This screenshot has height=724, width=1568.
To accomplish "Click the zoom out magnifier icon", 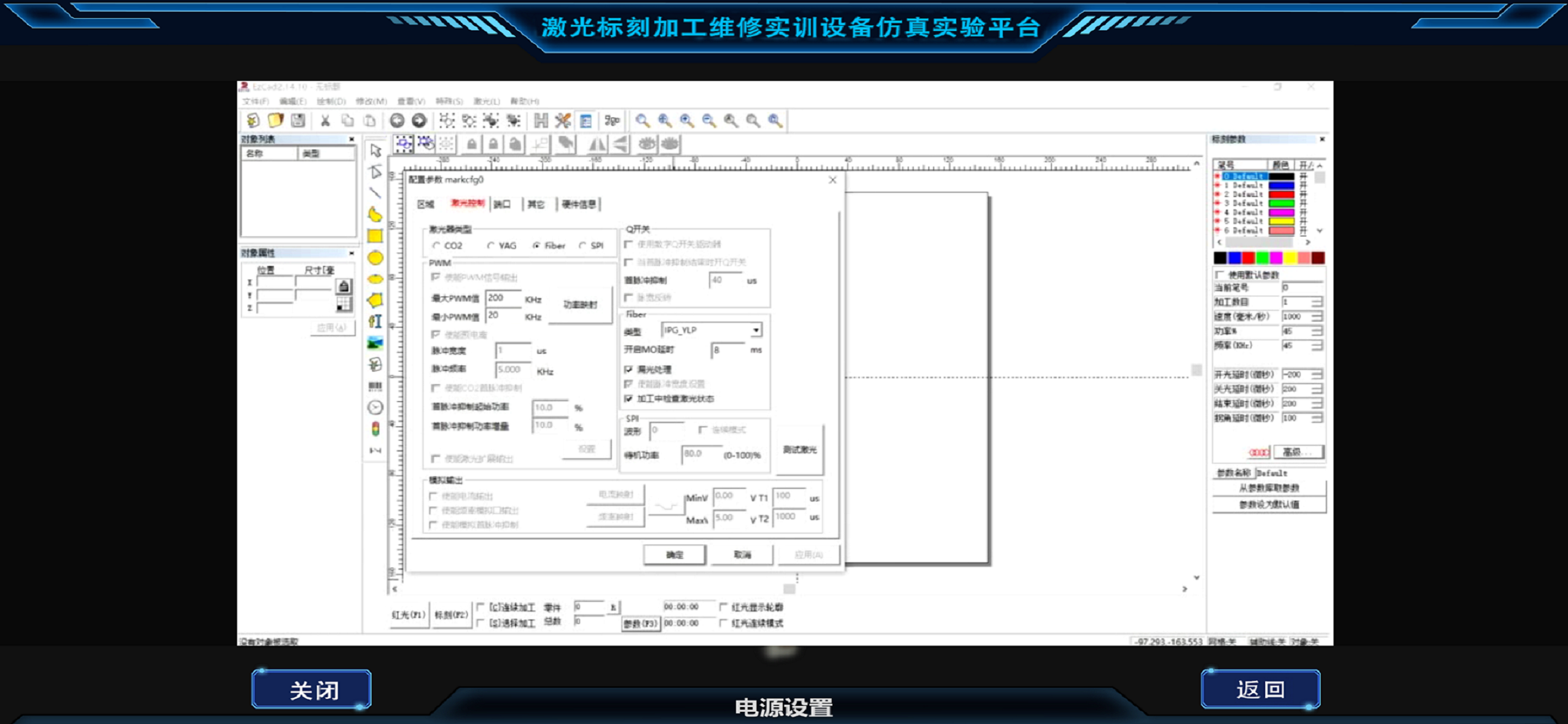I will (x=709, y=121).
